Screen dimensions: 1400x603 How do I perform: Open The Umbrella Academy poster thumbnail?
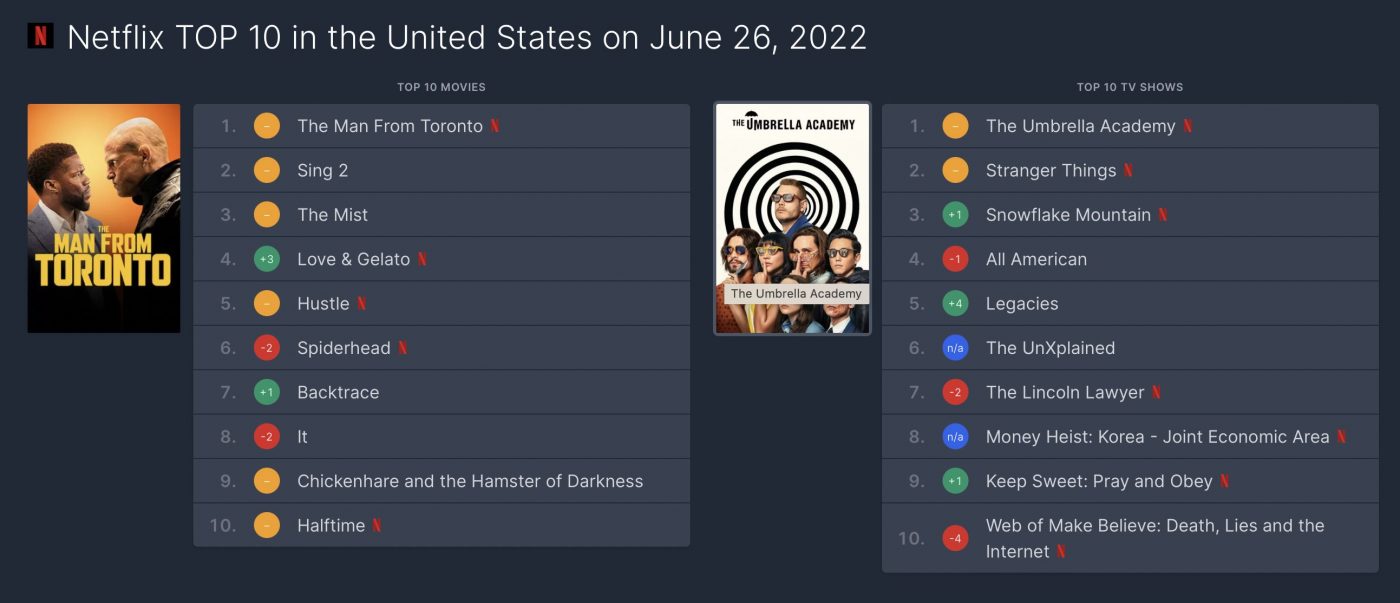point(792,218)
